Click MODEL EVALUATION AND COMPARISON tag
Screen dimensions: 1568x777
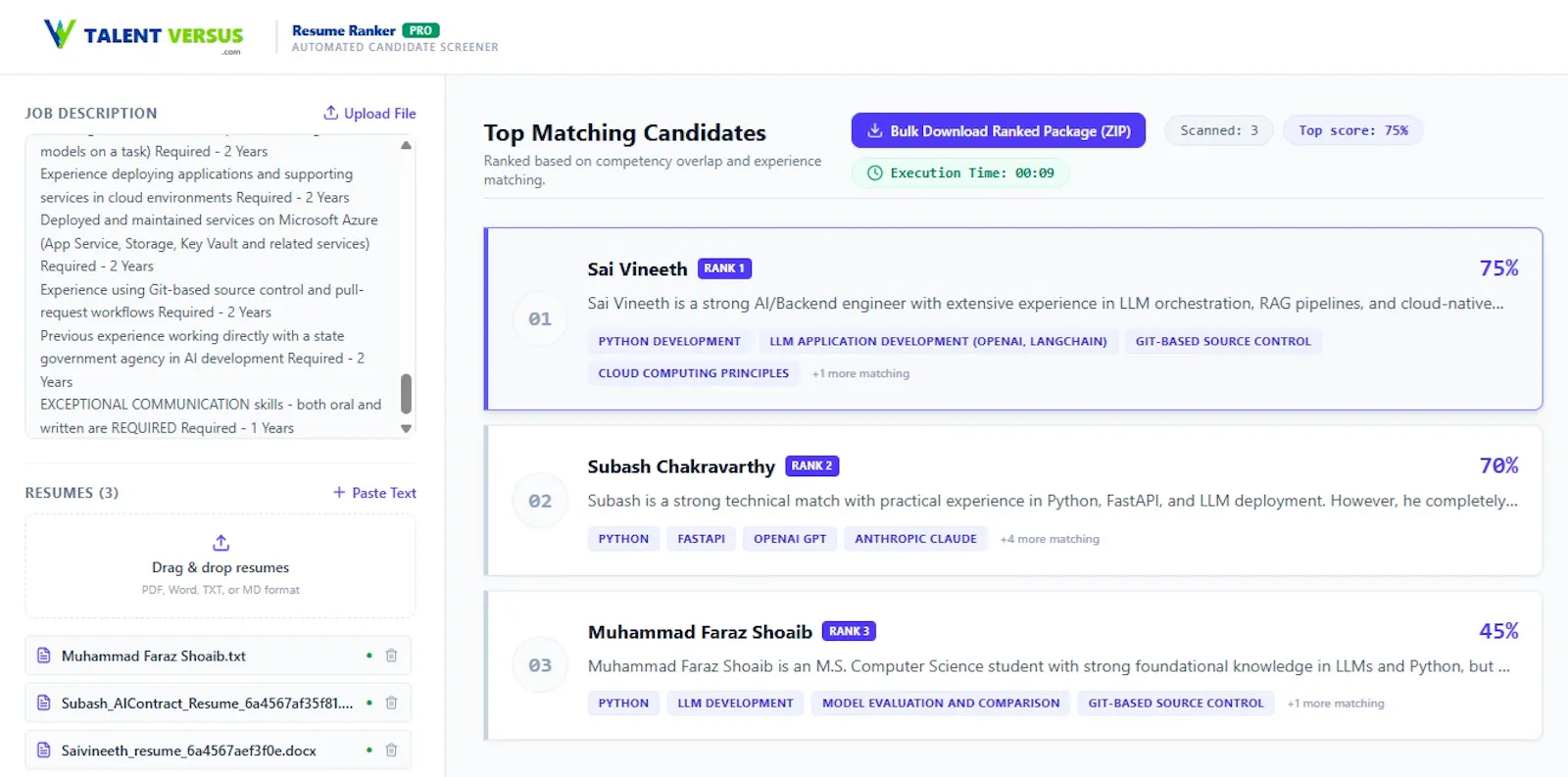click(x=941, y=704)
